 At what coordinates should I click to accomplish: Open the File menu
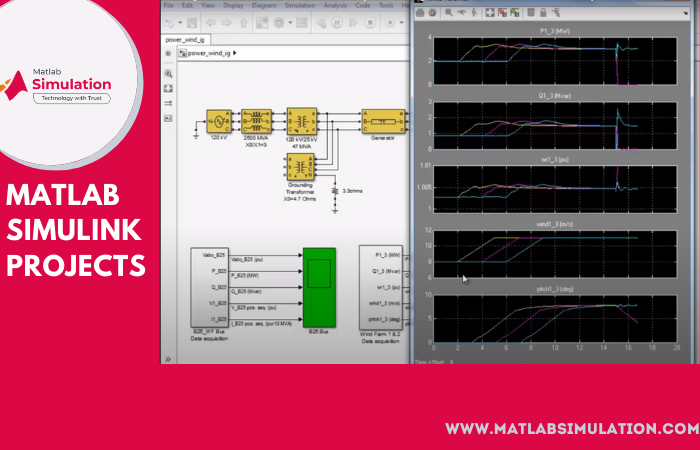pyautogui.click(x=169, y=5)
